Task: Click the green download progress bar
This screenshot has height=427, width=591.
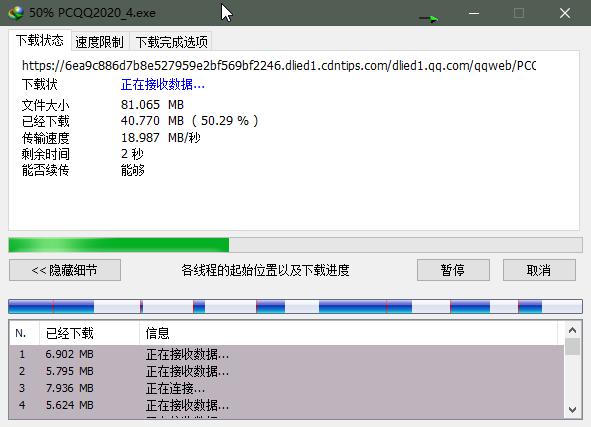Action: 296,245
